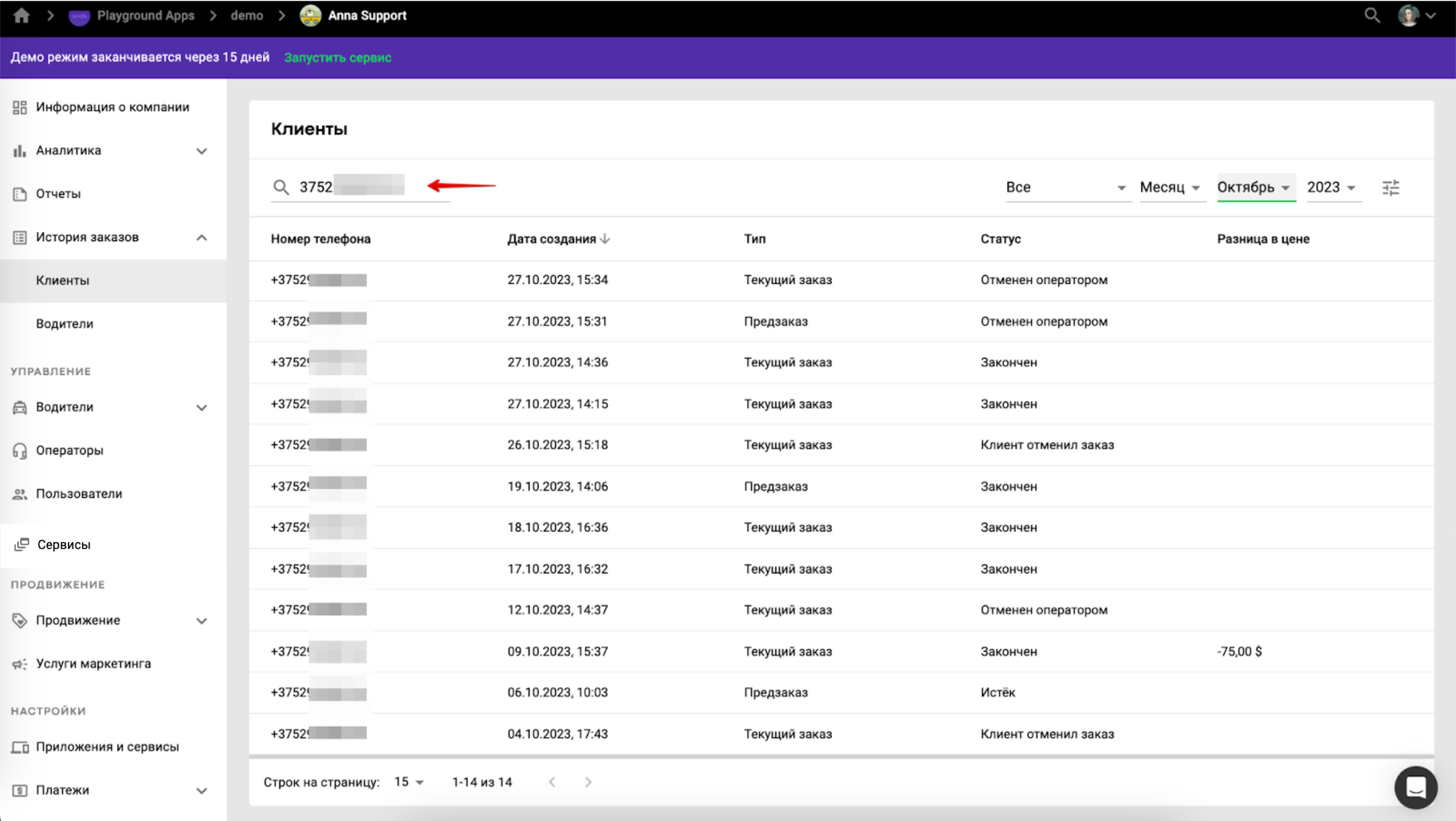Click the Запустить сервис link

[x=337, y=58]
